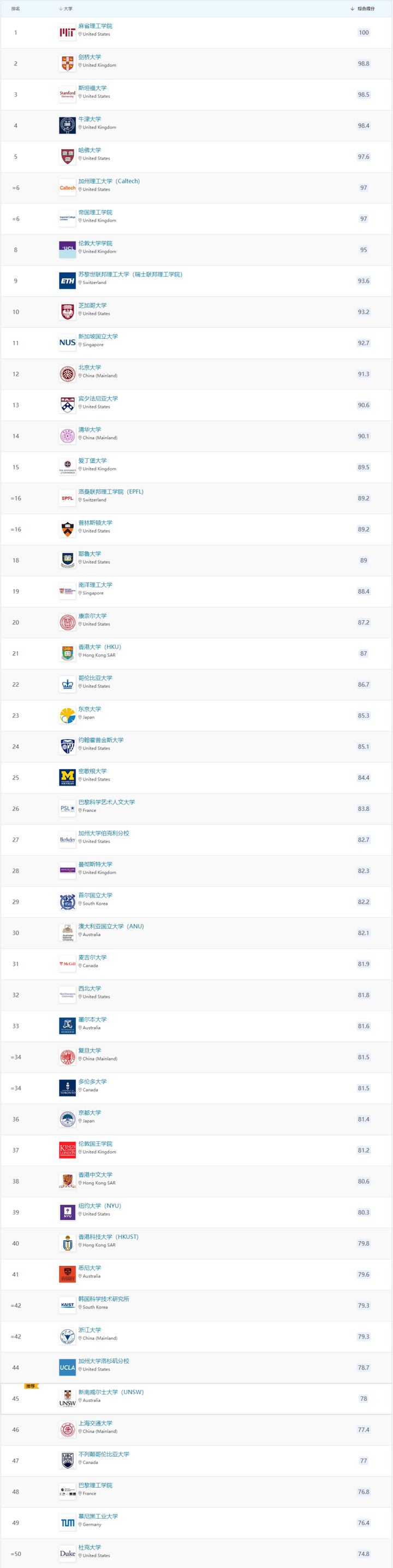Open the 剑桥大学 link
The image size is (393, 1568).
(90, 57)
